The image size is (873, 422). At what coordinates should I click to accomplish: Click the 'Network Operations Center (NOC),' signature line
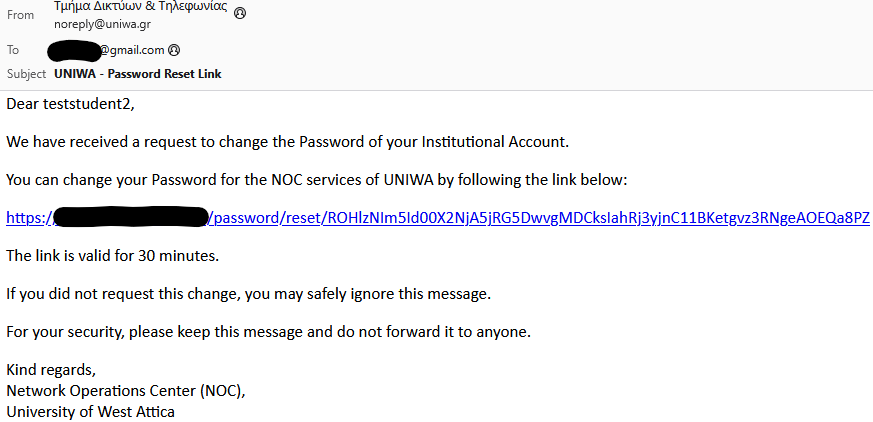pos(126,390)
